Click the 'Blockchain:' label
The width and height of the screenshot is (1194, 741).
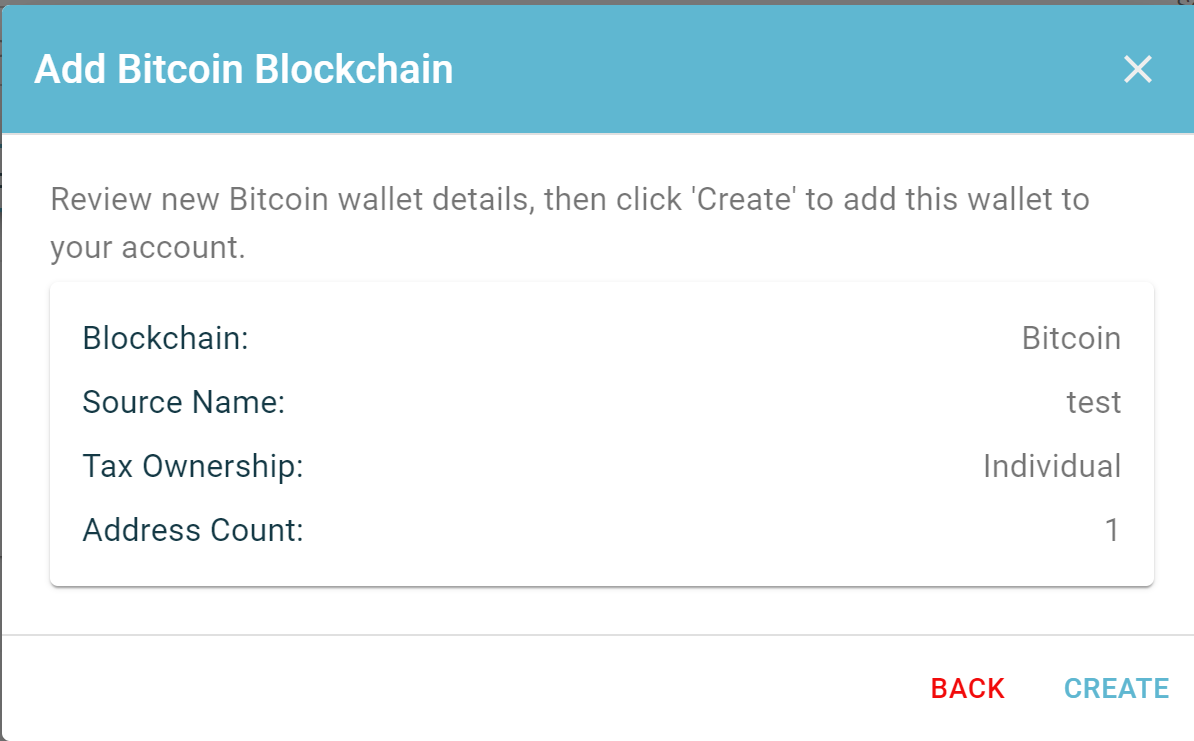165,338
